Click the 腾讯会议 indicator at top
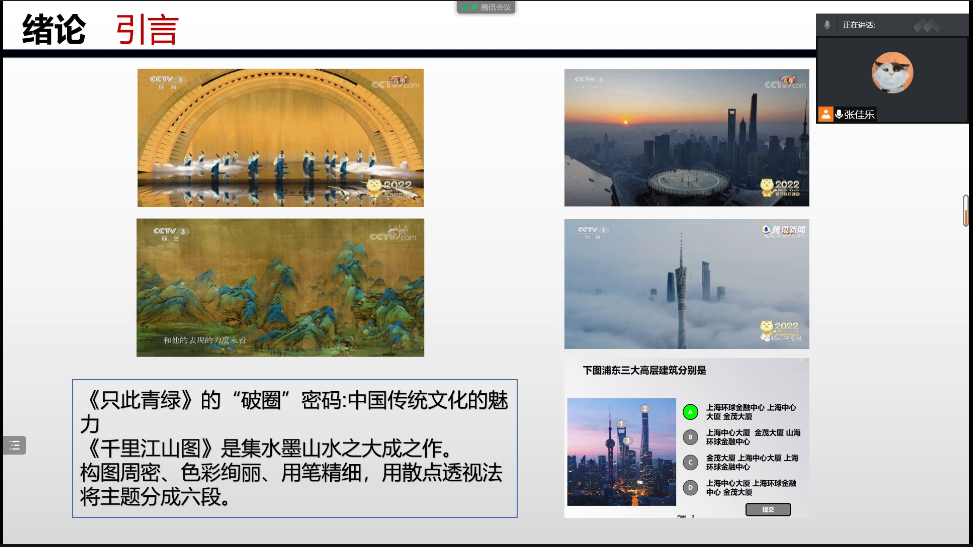Screen dimensions: 973x547 pos(486,7)
